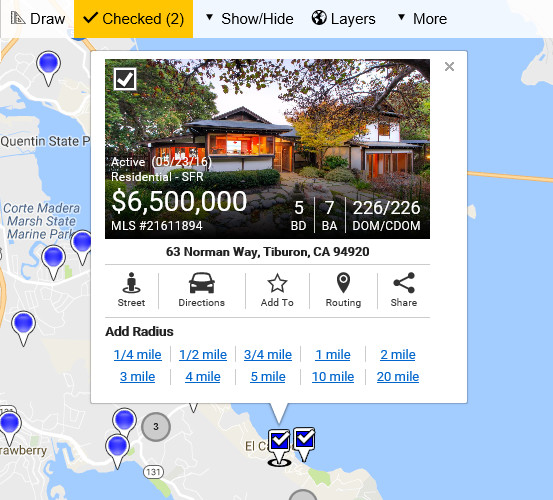
Task: Select the Draw tool in toolbar
Action: [x=38, y=19]
